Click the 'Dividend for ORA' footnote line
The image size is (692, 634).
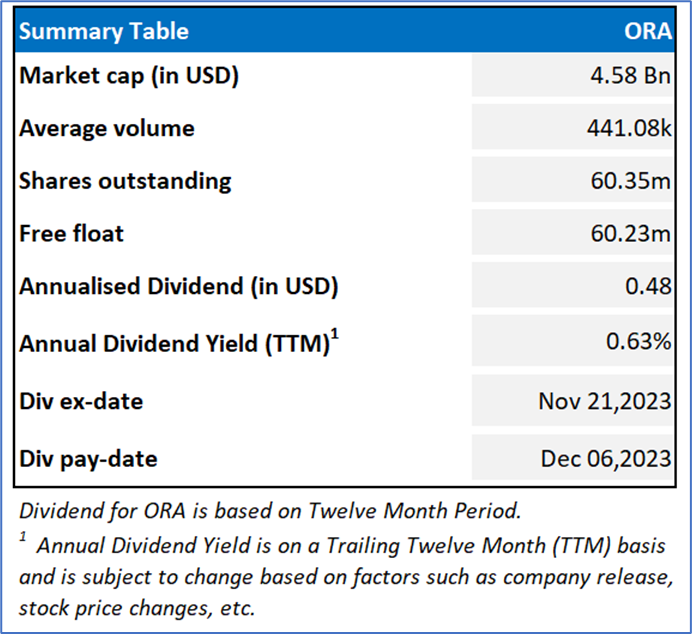(x=270, y=510)
